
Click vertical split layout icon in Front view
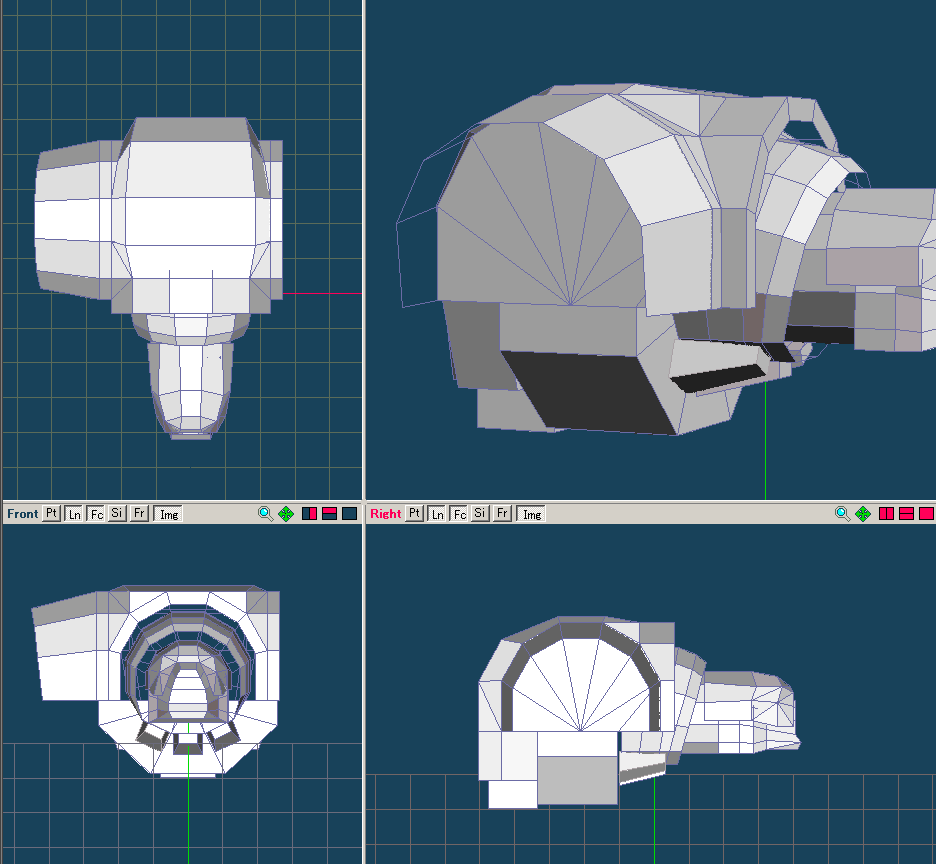[309, 513]
